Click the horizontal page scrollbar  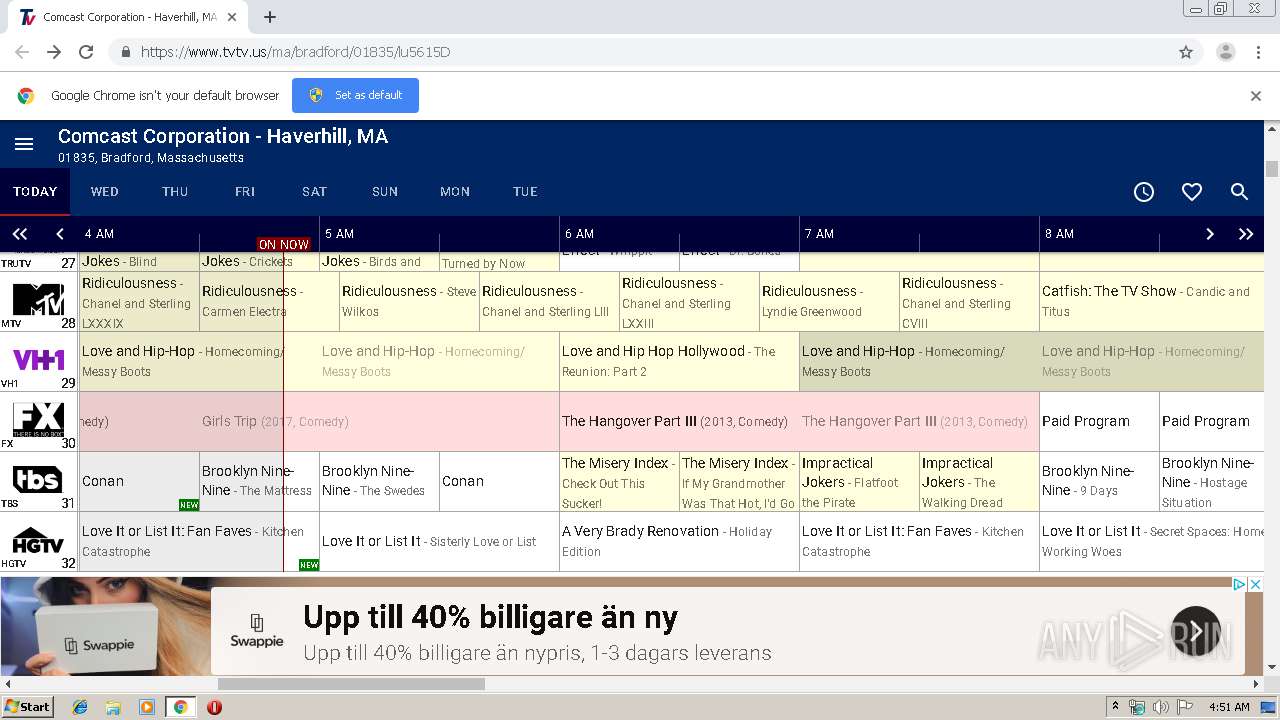tap(351, 684)
